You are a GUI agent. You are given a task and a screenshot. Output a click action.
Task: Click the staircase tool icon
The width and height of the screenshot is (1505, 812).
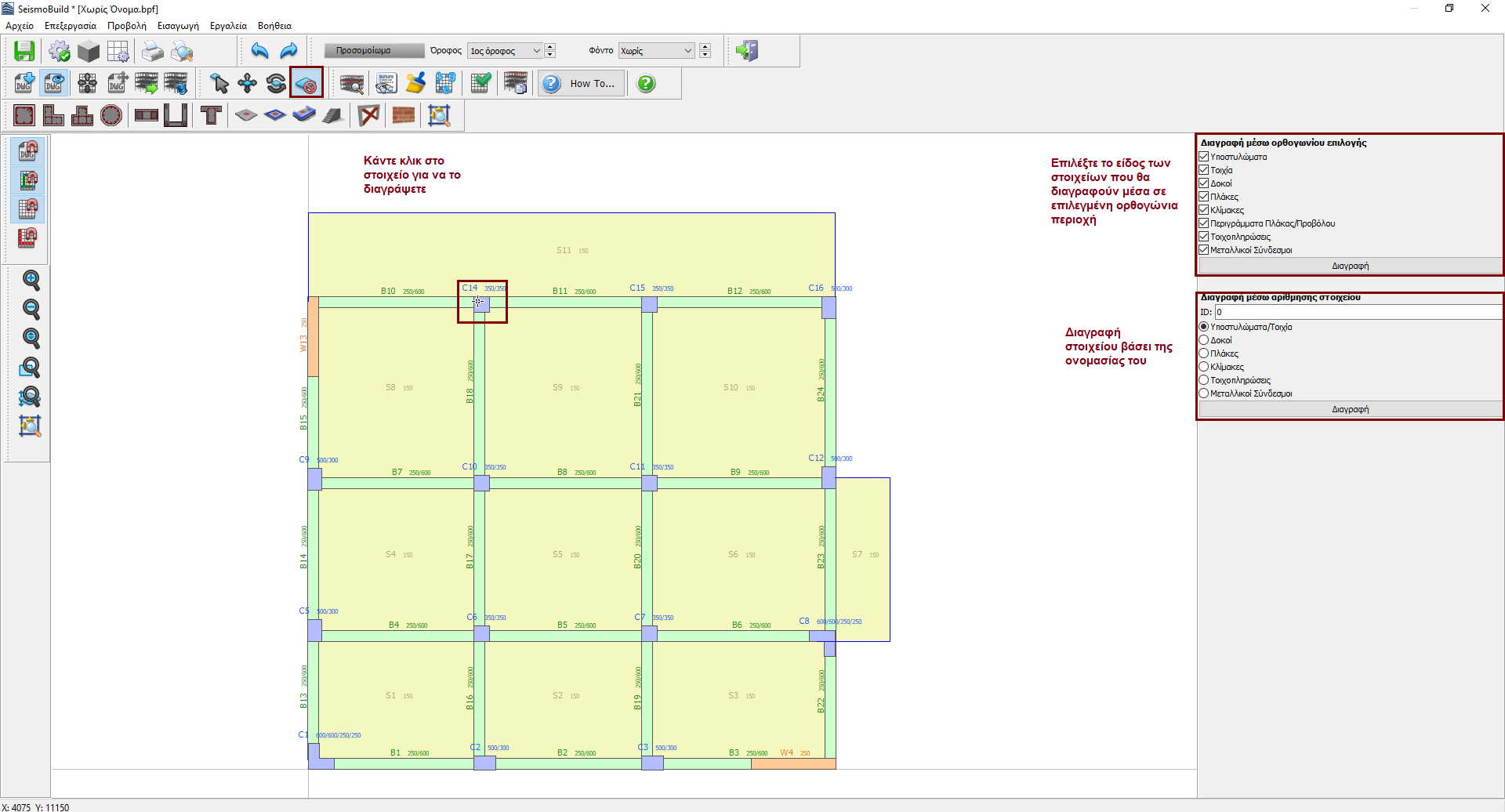coord(332,115)
